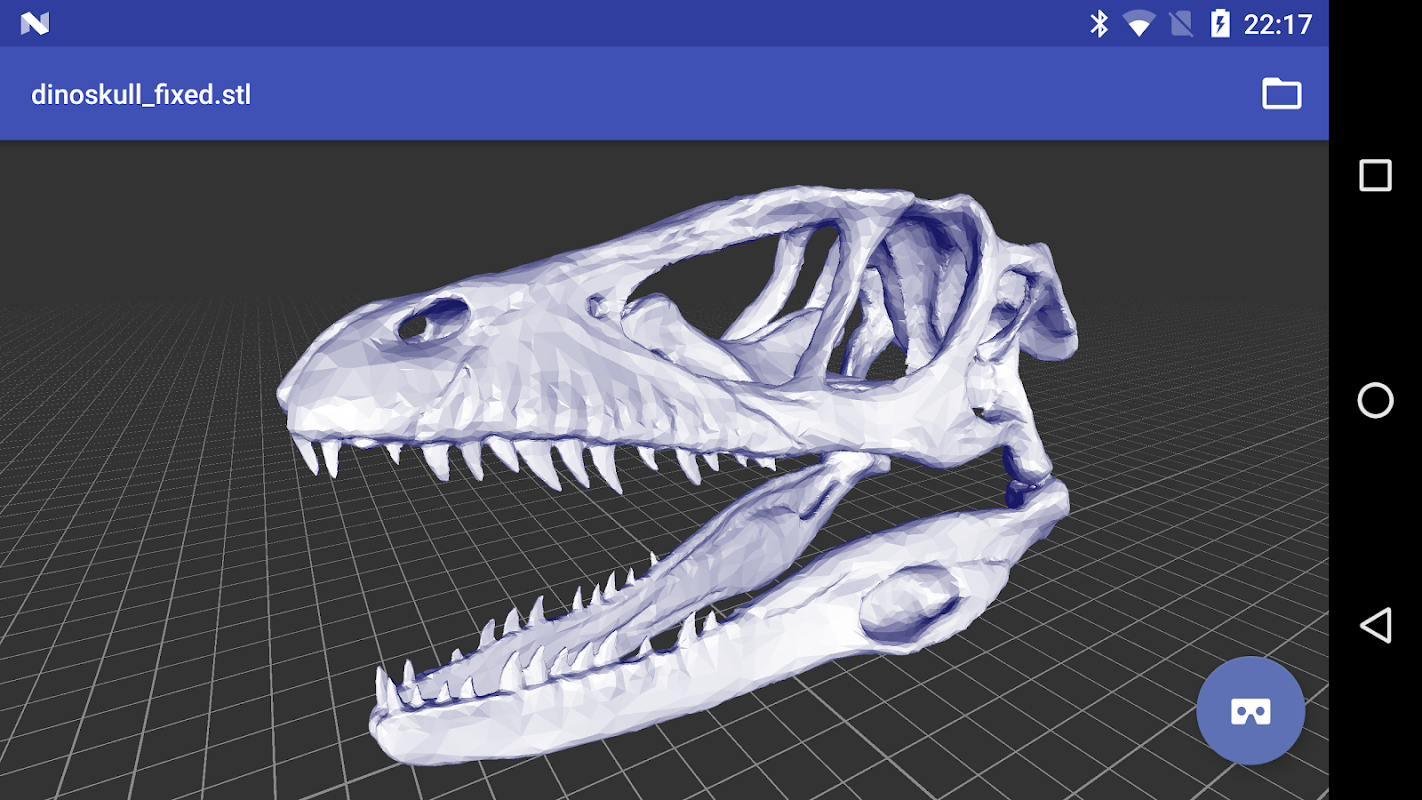Tap the VR cardboard viewer button
The width and height of the screenshot is (1422, 800).
coord(1250,711)
